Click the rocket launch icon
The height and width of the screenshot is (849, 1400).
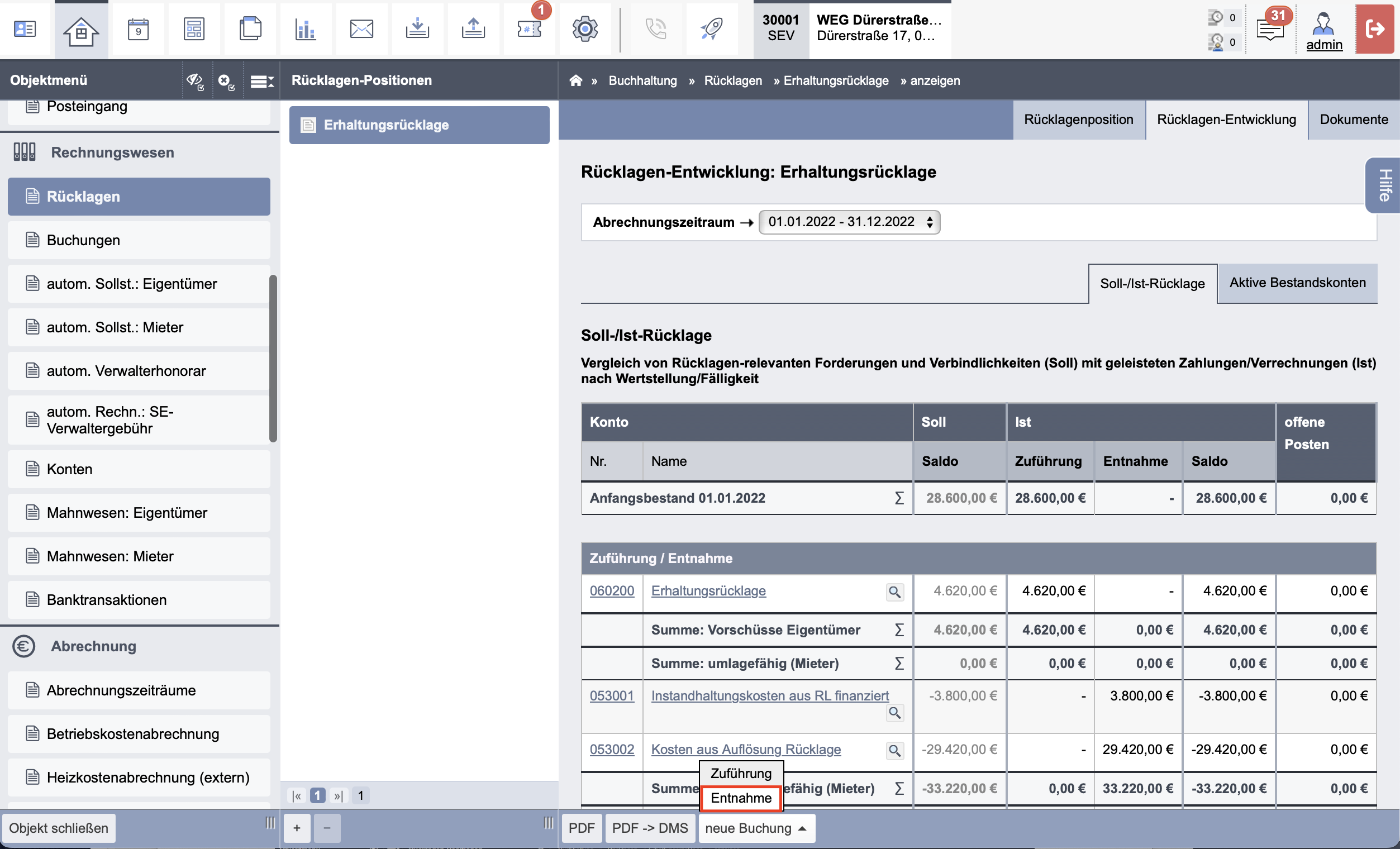click(711, 29)
